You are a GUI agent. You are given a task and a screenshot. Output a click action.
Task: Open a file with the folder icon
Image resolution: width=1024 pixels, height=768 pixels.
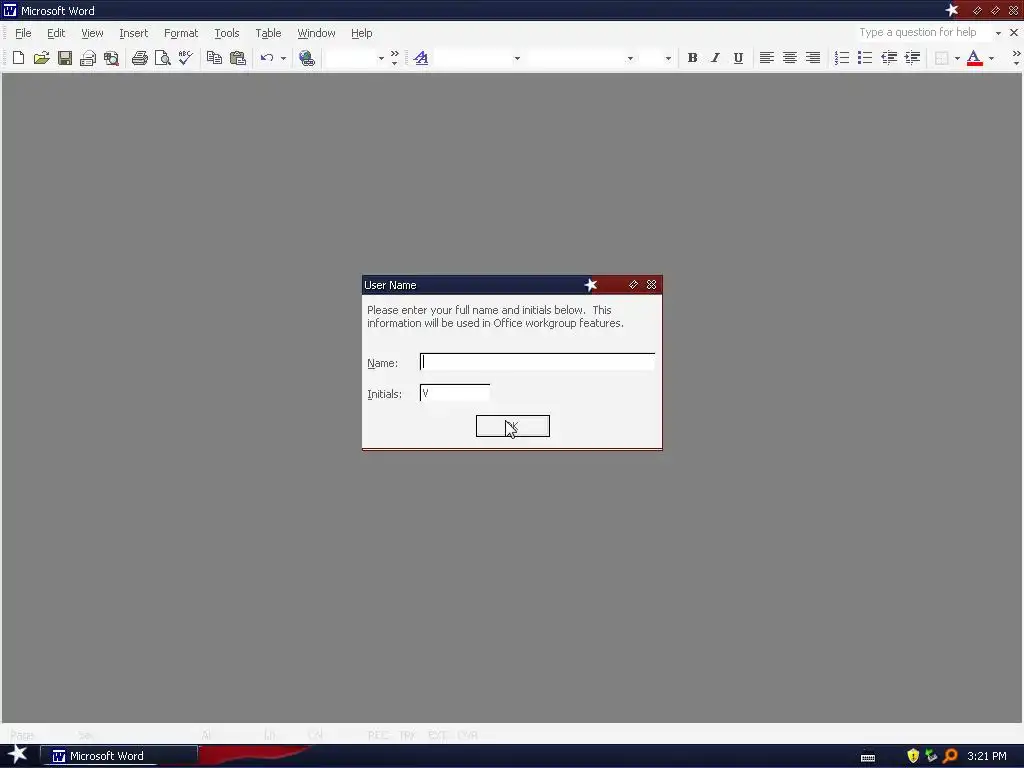(x=41, y=58)
